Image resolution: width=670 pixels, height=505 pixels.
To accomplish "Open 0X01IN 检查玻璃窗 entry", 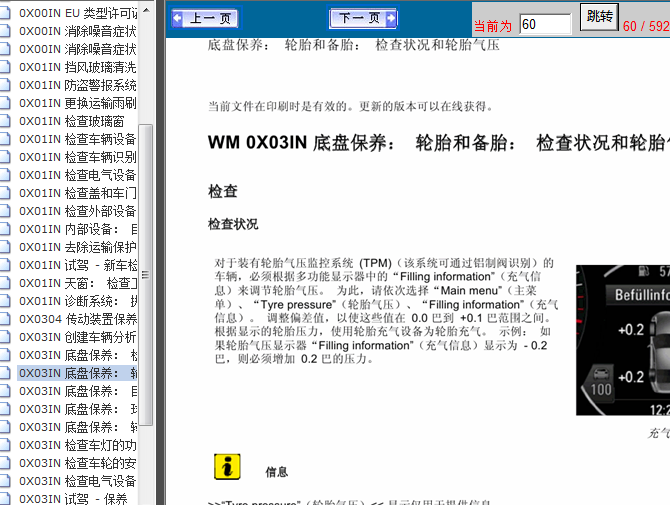I will [x=71, y=121].
